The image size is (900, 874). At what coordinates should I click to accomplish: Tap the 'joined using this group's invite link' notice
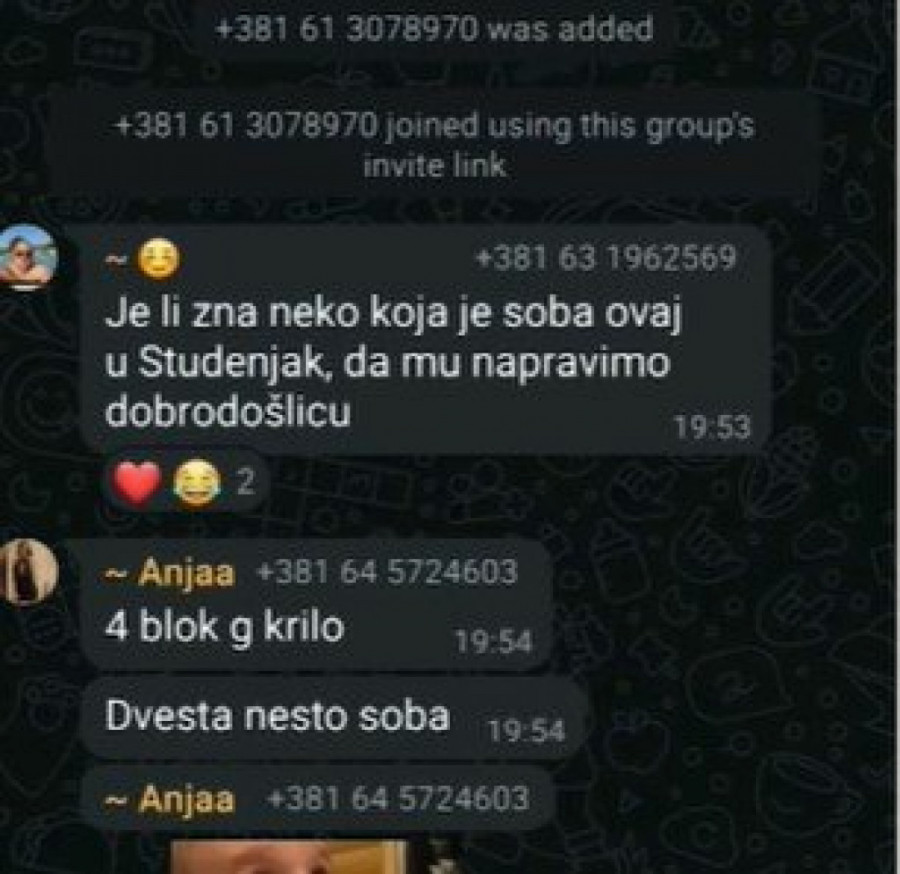[435, 146]
